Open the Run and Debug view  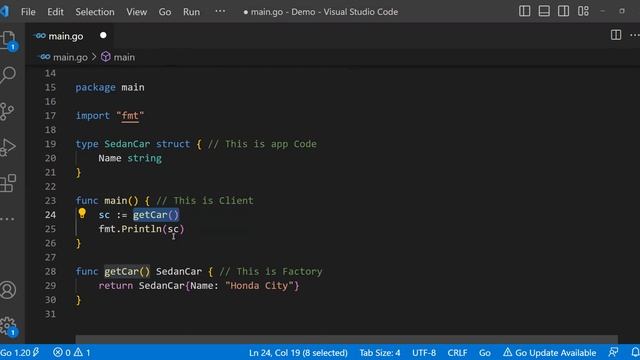tap(8, 147)
